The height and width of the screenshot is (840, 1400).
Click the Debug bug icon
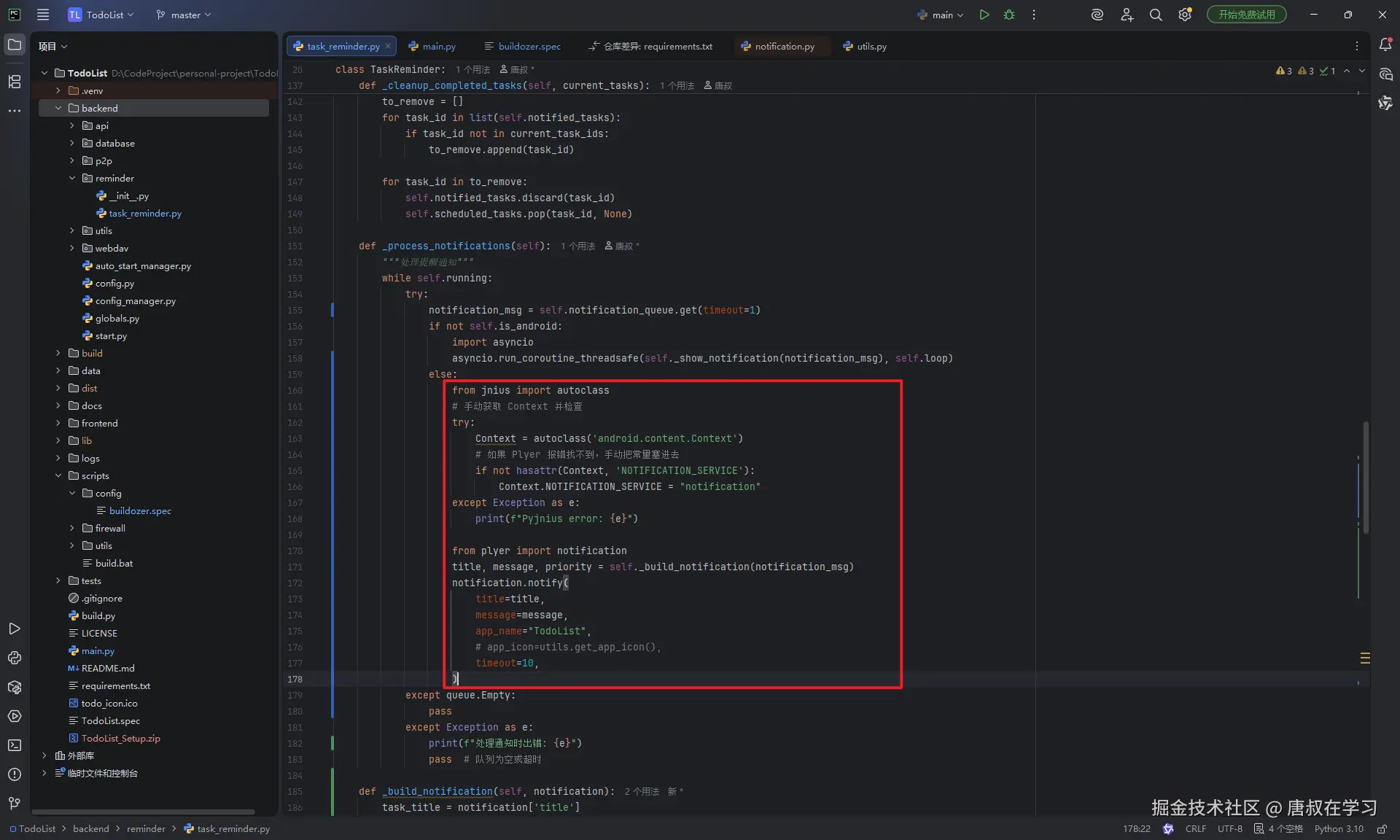pos(1009,15)
